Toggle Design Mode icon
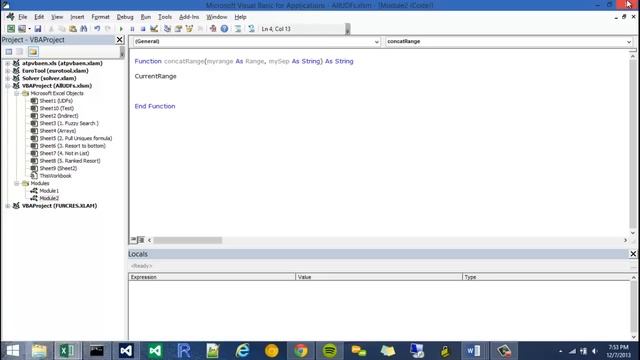 click(x=154, y=29)
